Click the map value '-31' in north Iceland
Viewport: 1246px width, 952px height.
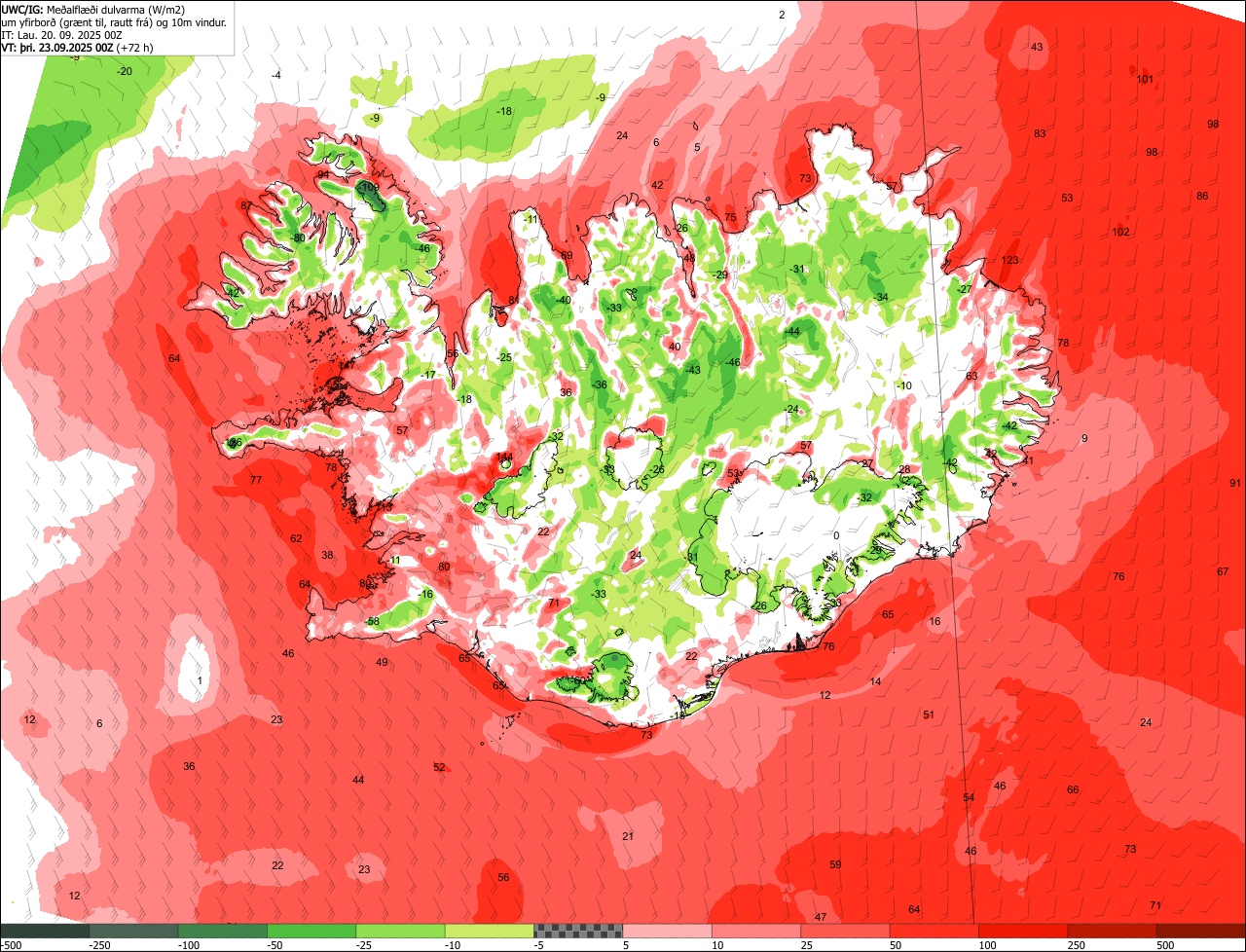tap(798, 269)
